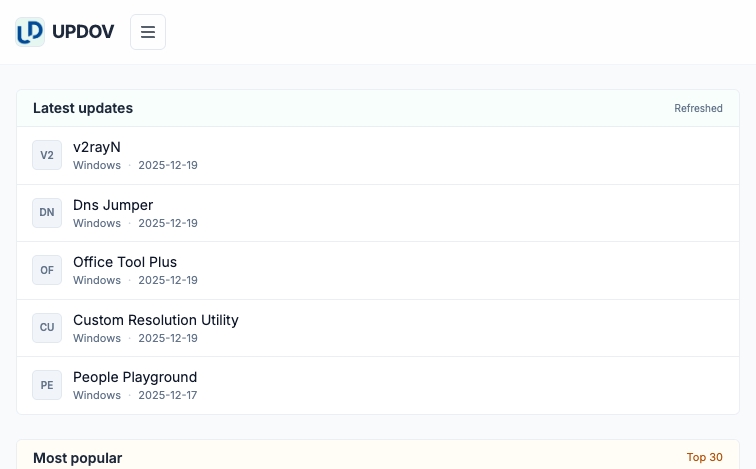Click the Windows label under Custom Resolution Utility
Screen dimensions: 756x469
click(x=97, y=338)
